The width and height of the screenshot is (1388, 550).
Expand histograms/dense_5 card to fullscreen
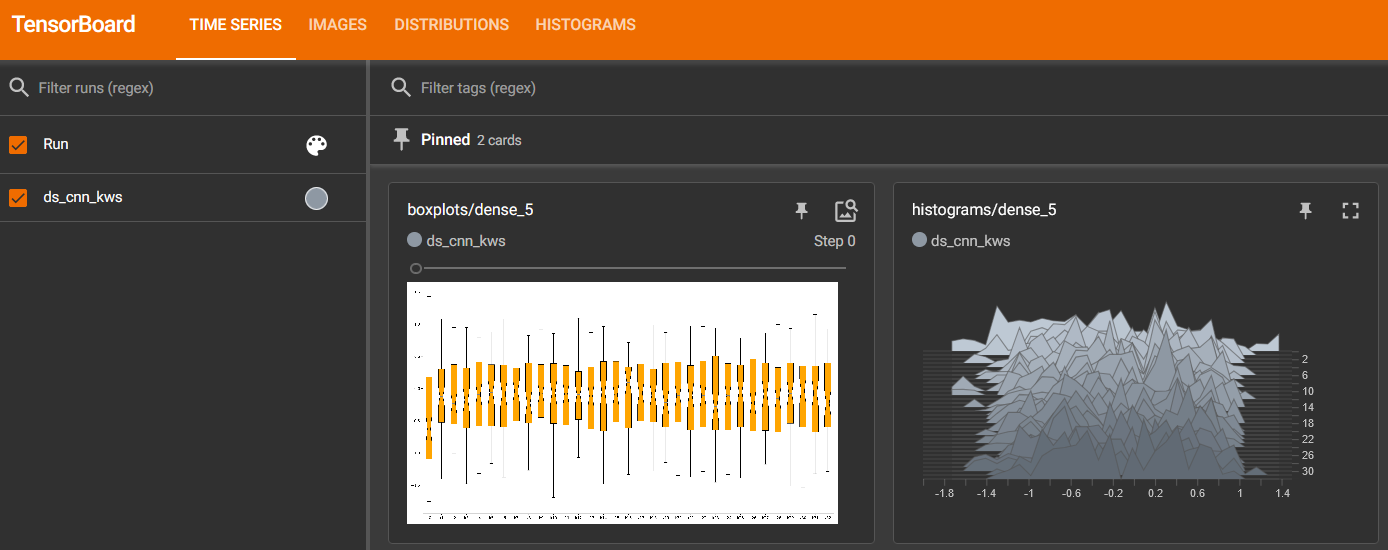(x=1351, y=210)
